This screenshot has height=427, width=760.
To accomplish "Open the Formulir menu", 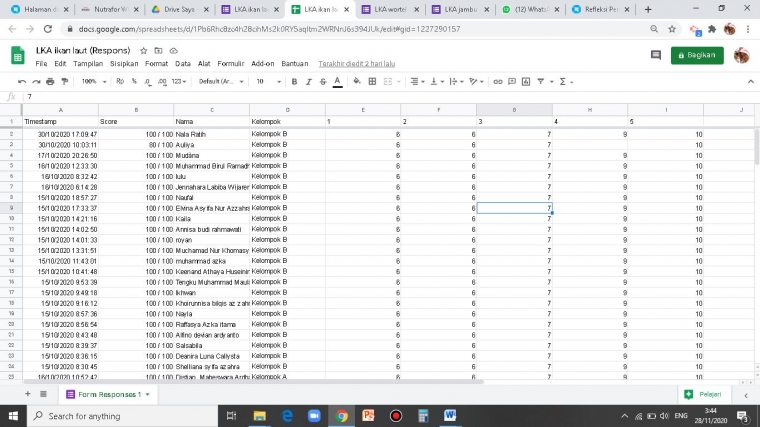I will (x=231, y=63).
